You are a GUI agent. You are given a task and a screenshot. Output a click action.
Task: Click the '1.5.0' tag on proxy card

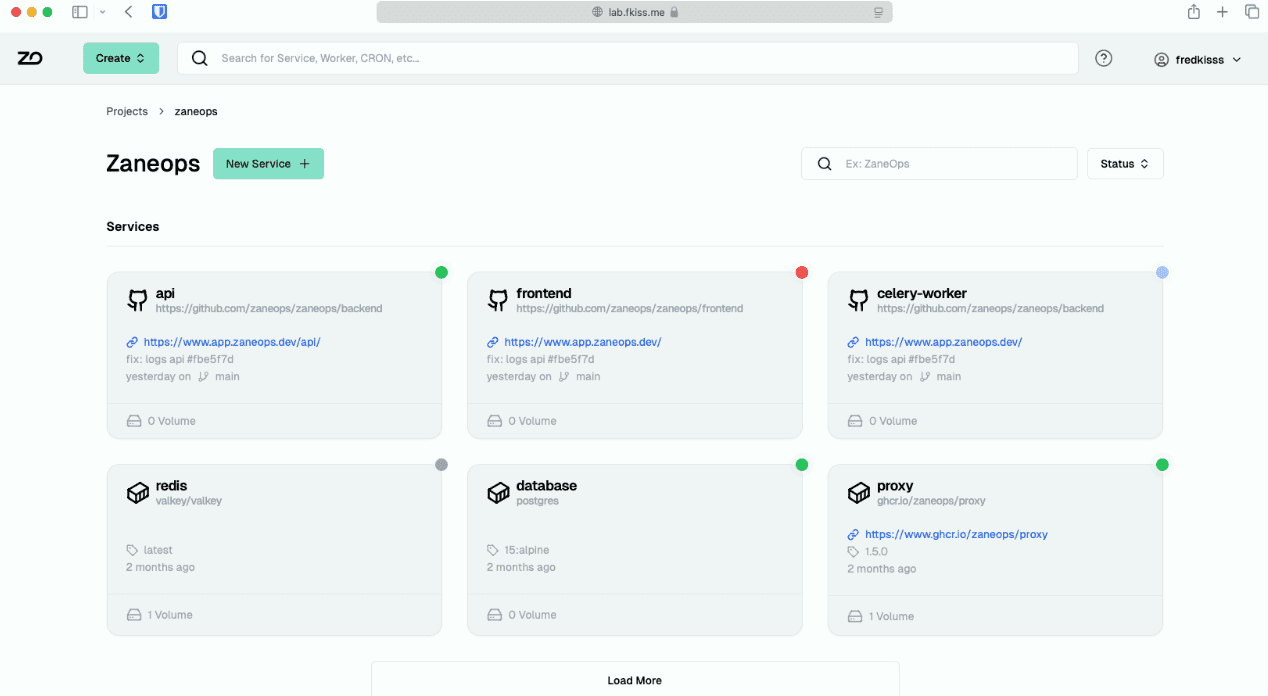click(876, 551)
